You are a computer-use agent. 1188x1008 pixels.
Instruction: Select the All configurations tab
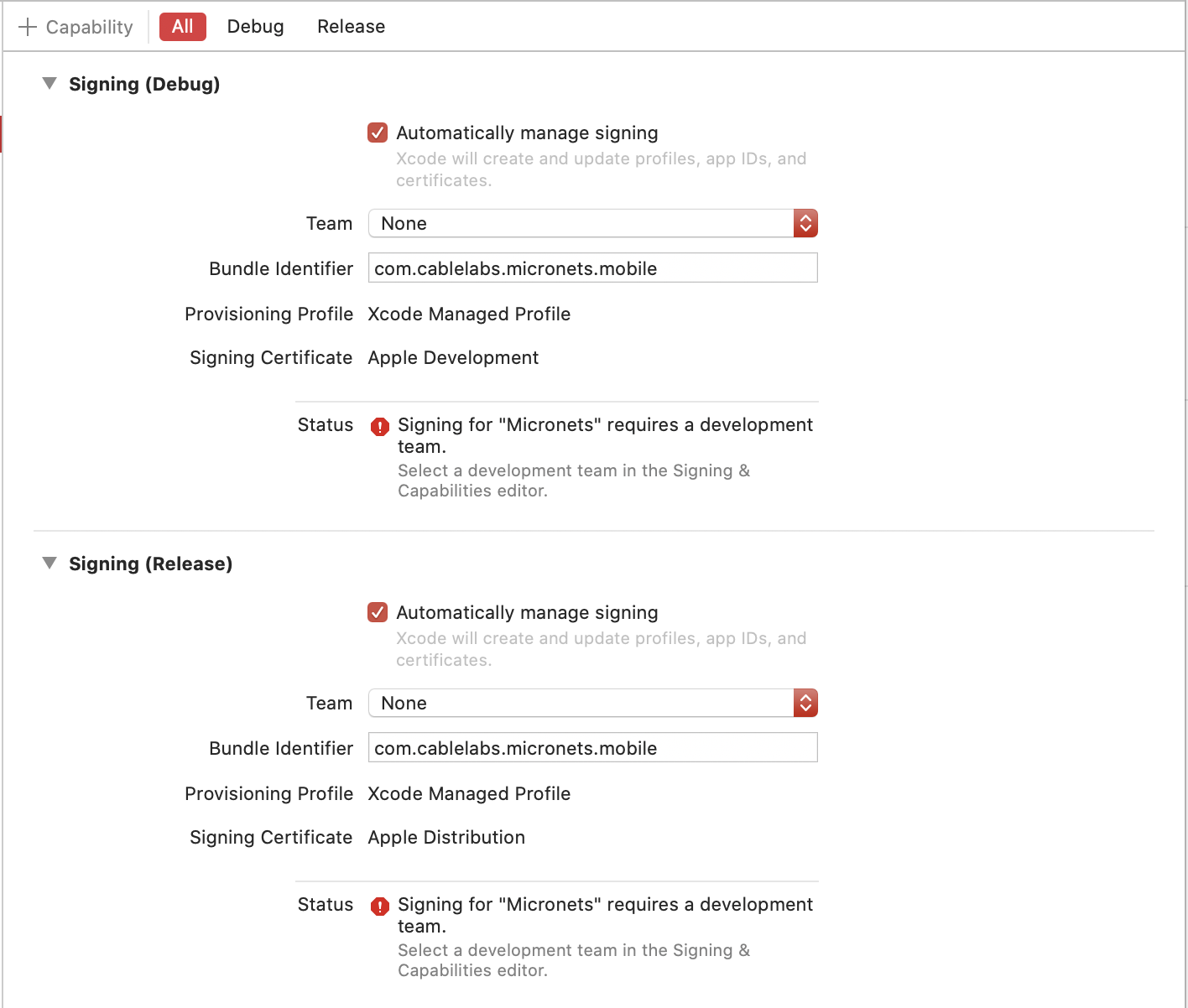point(183,27)
